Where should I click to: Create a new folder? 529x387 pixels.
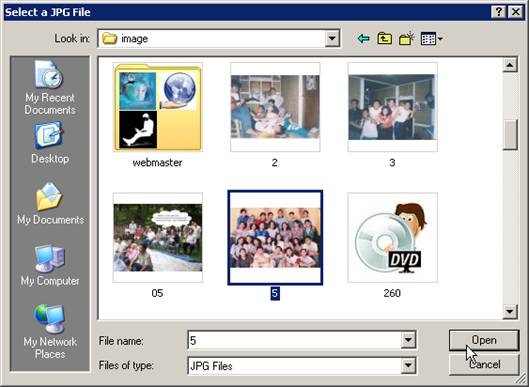[x=407, y=39]
